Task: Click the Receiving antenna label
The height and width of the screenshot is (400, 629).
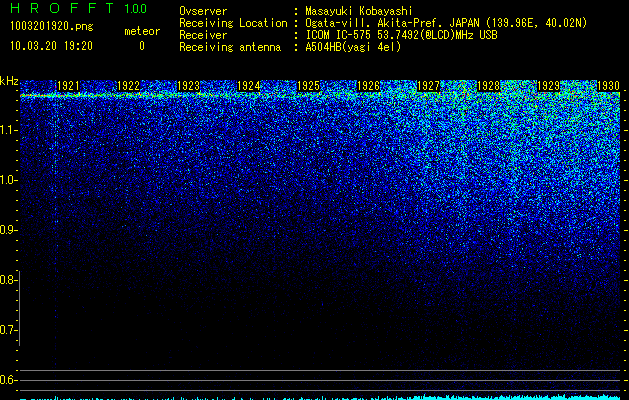Action: tap(230, 47)
